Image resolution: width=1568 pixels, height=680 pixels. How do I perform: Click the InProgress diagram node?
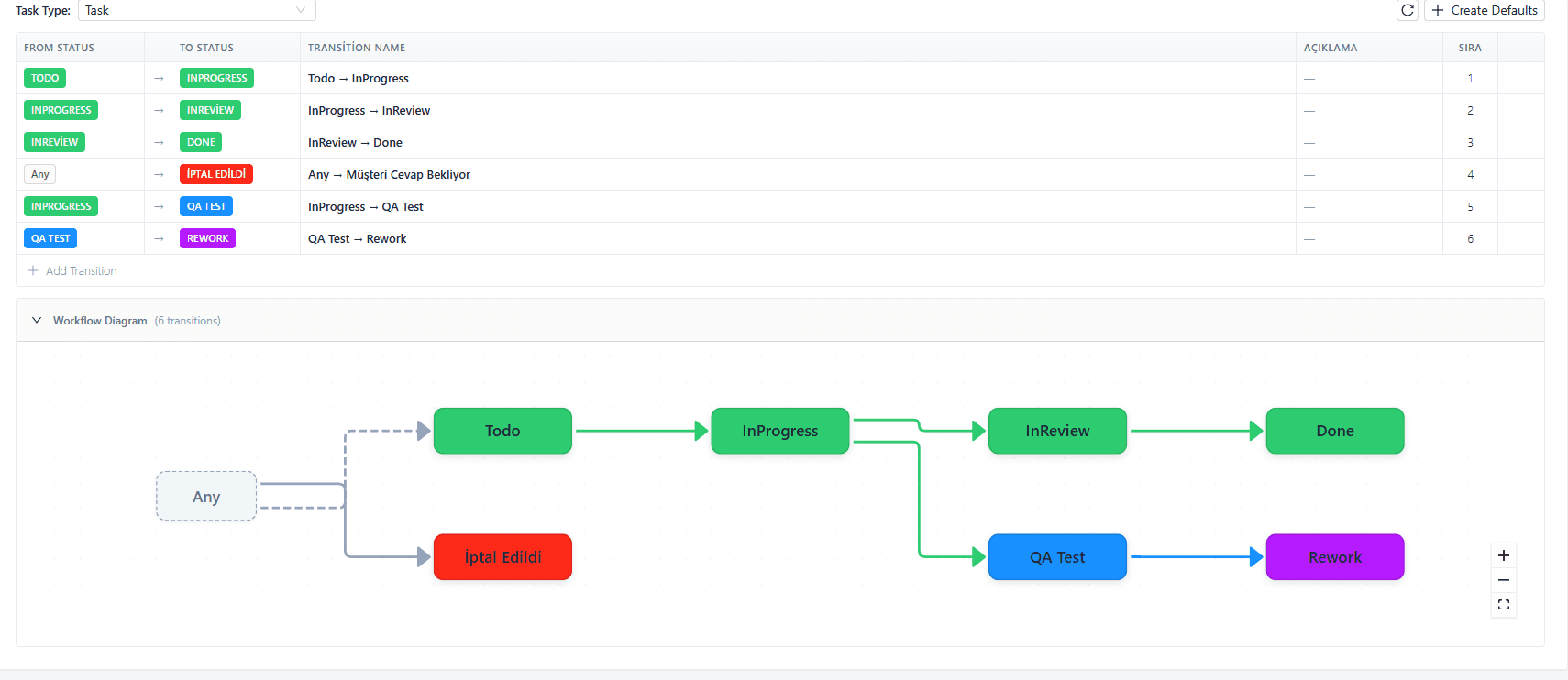pos(780,431)
